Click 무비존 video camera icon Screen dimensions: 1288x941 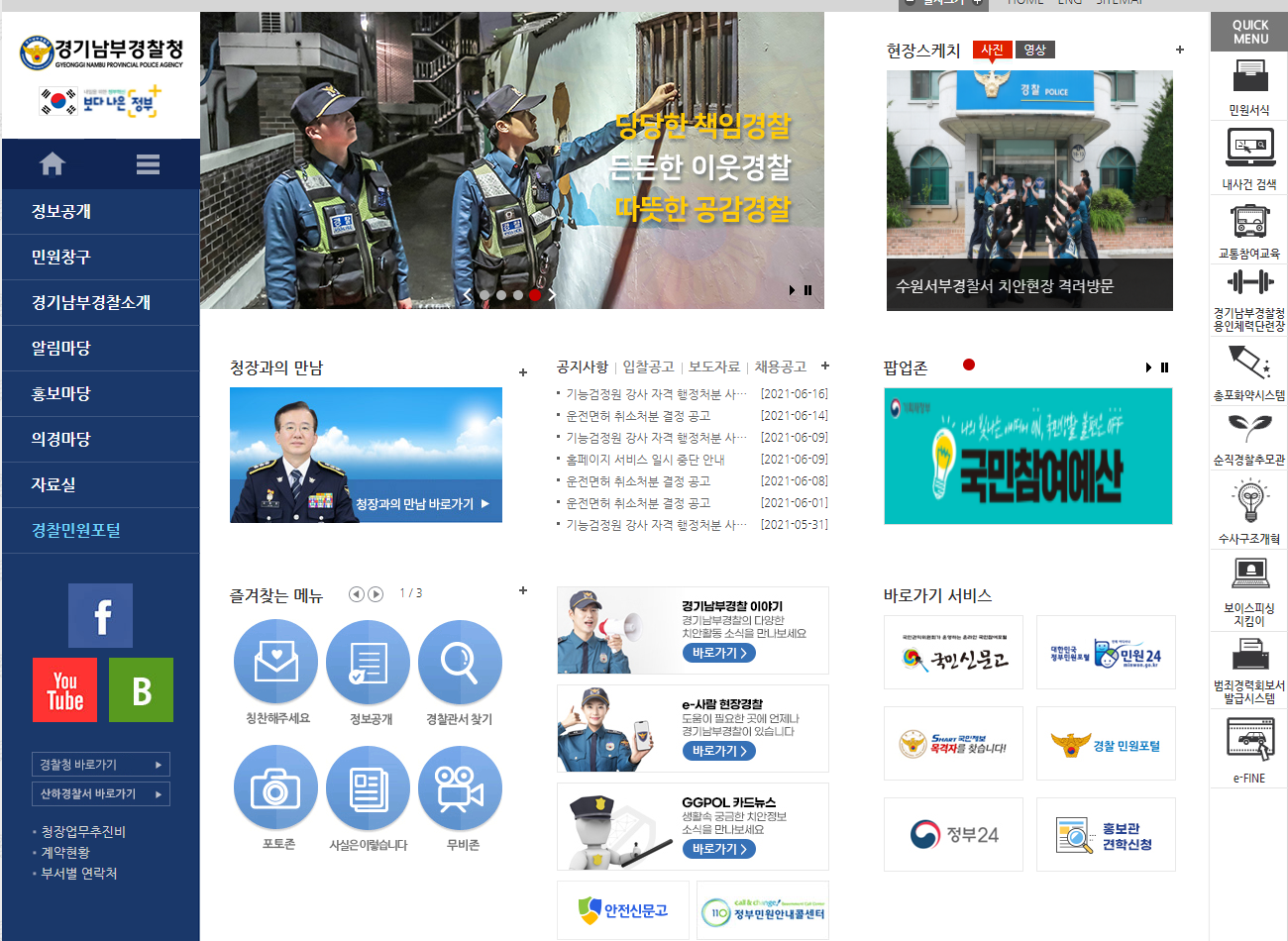[460, 787]
